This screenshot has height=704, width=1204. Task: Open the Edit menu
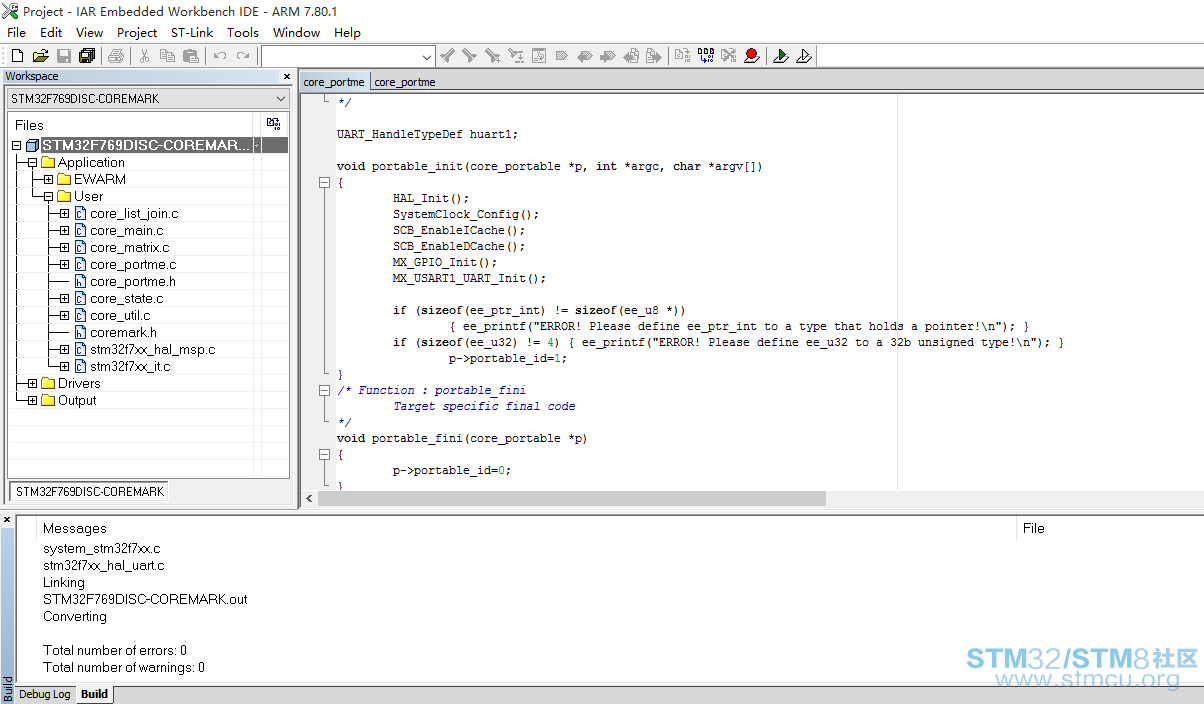[51, 32]
